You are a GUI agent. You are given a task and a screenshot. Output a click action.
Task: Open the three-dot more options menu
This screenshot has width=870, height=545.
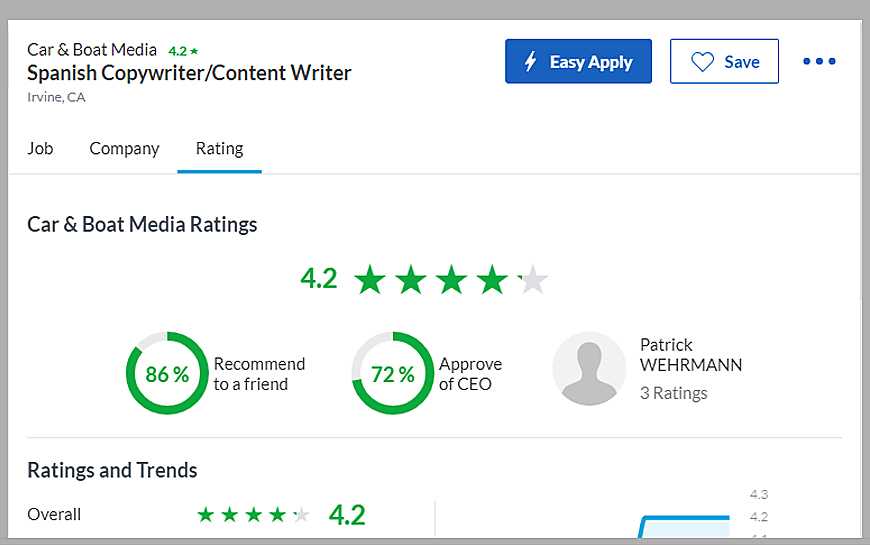(x=819, y=62)
